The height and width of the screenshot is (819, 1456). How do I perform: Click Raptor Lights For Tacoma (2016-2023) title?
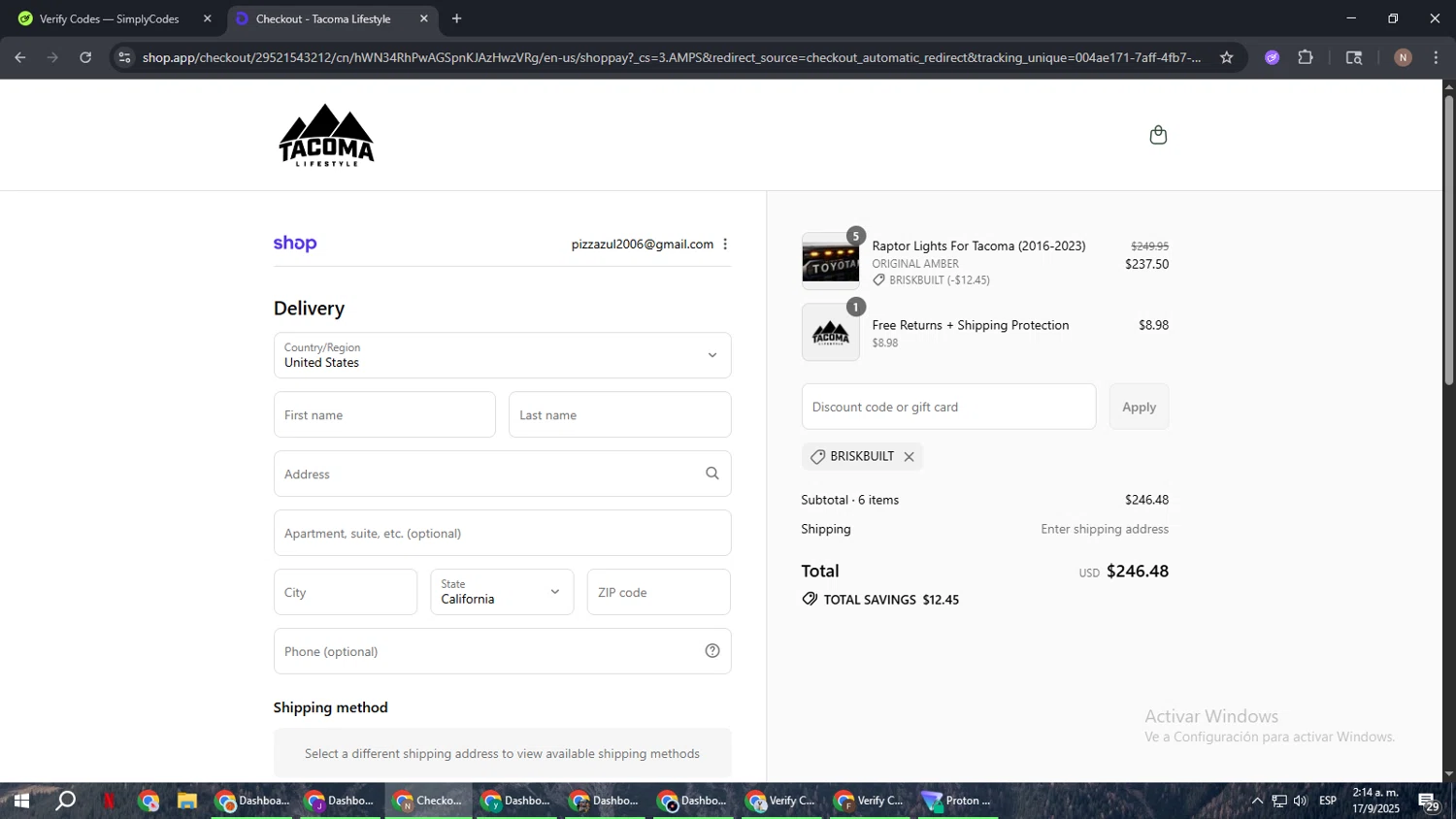tap(978, 246)
